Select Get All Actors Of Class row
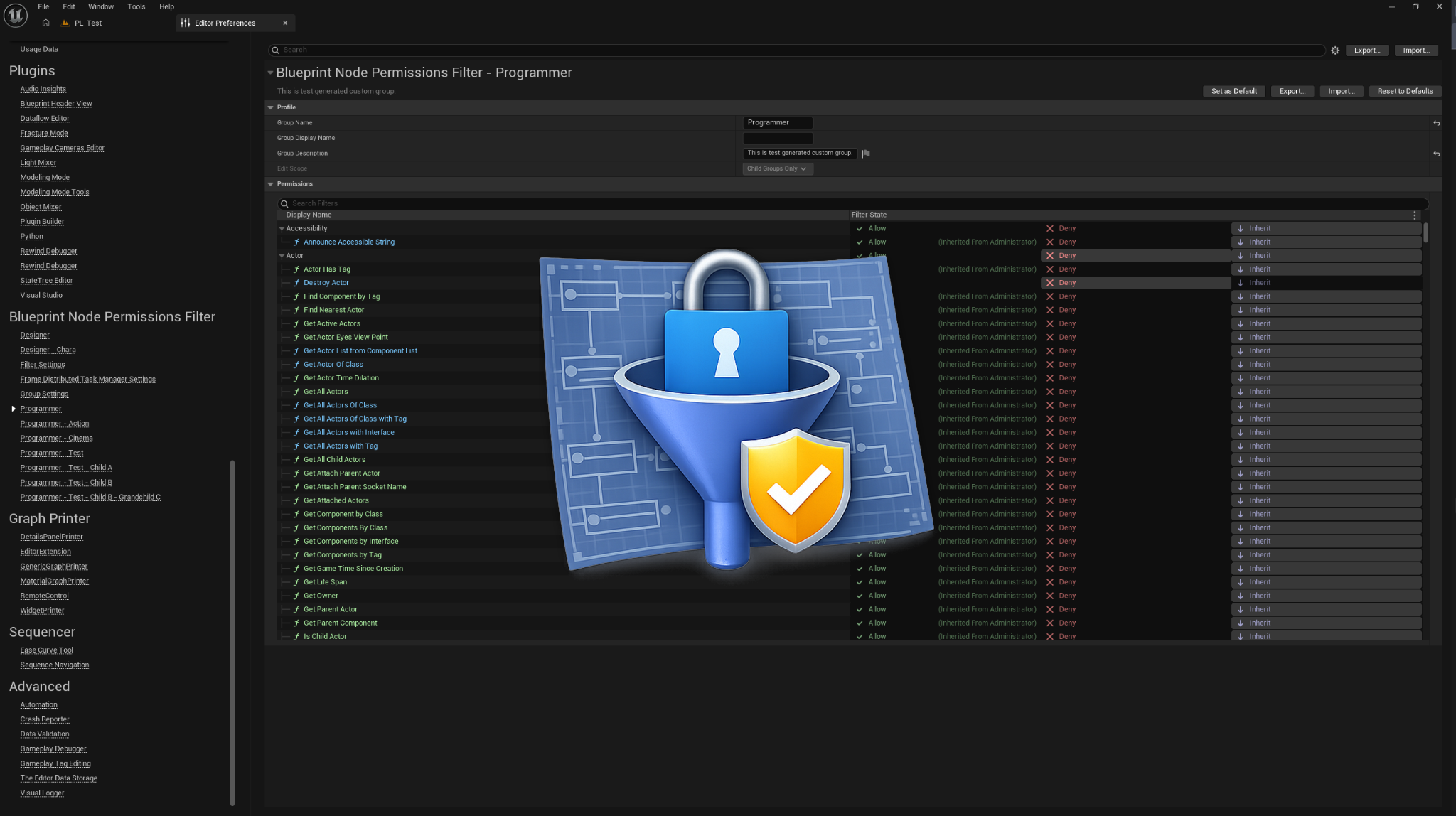Screen dimensions: 1456x816 point(562,405)
